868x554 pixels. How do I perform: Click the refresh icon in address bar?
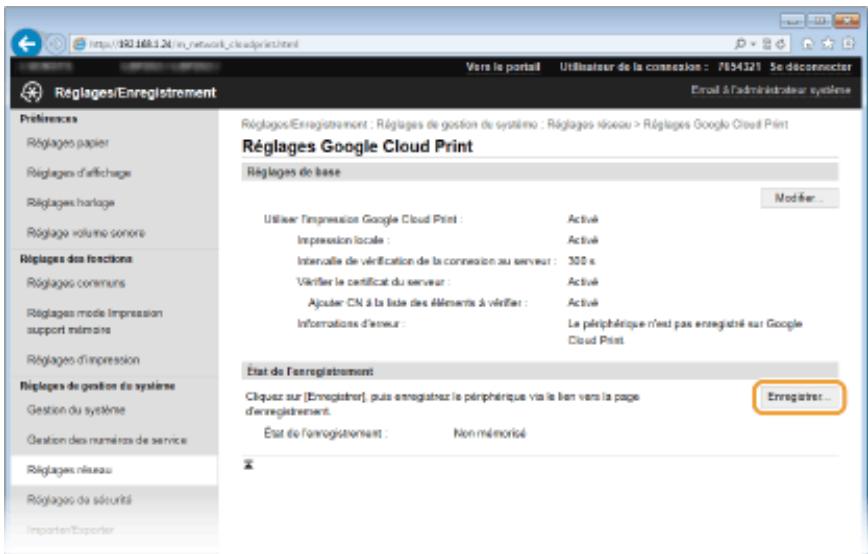(x=780, y=44)
